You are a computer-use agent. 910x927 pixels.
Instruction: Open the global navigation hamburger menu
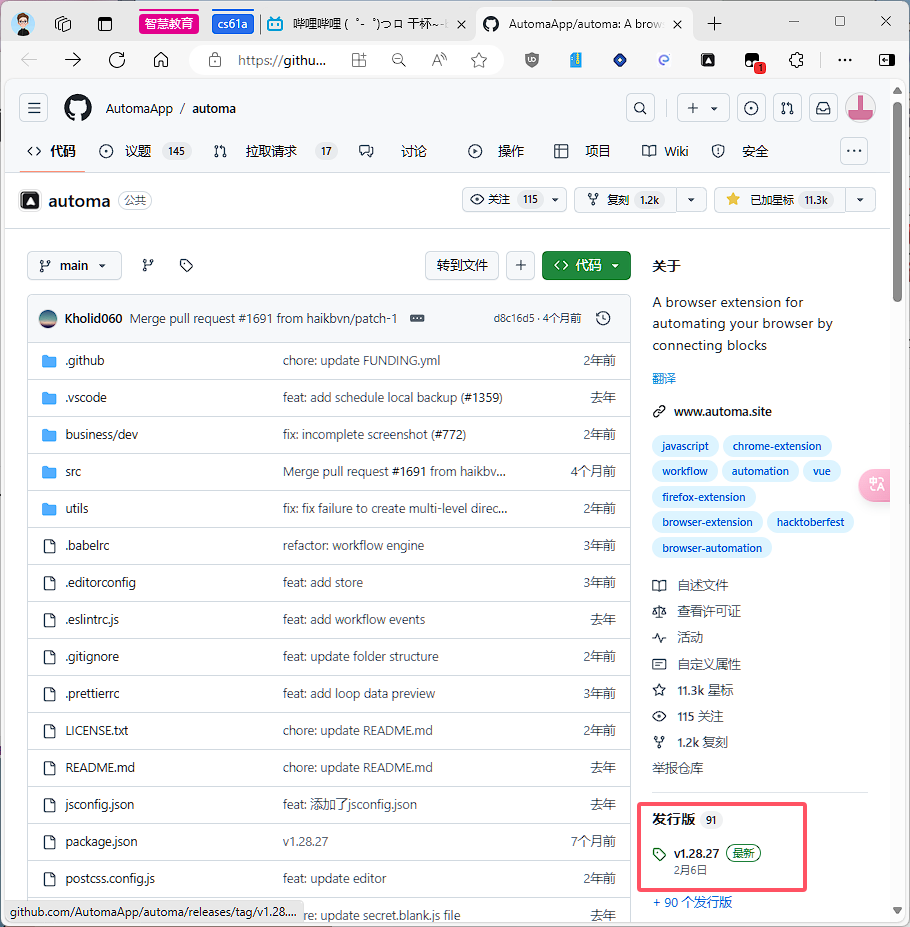pos(34,108)
